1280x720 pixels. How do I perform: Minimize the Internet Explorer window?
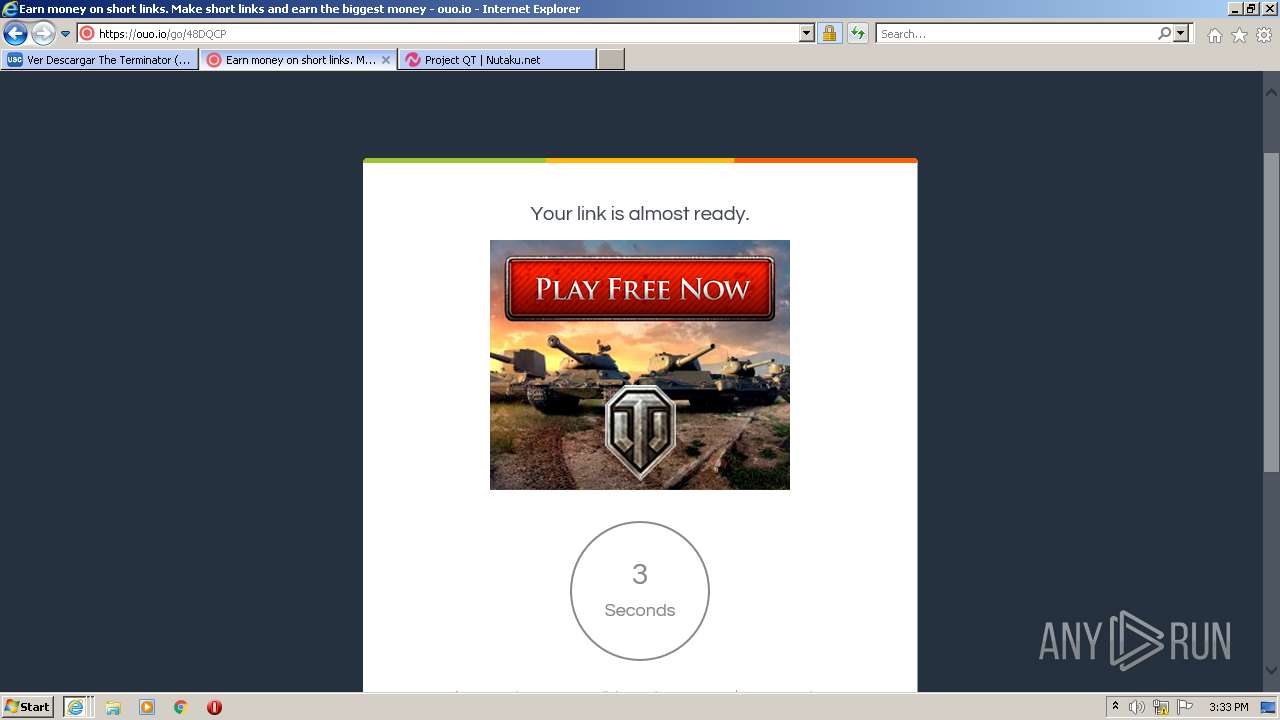click(x=1234, y=8)
